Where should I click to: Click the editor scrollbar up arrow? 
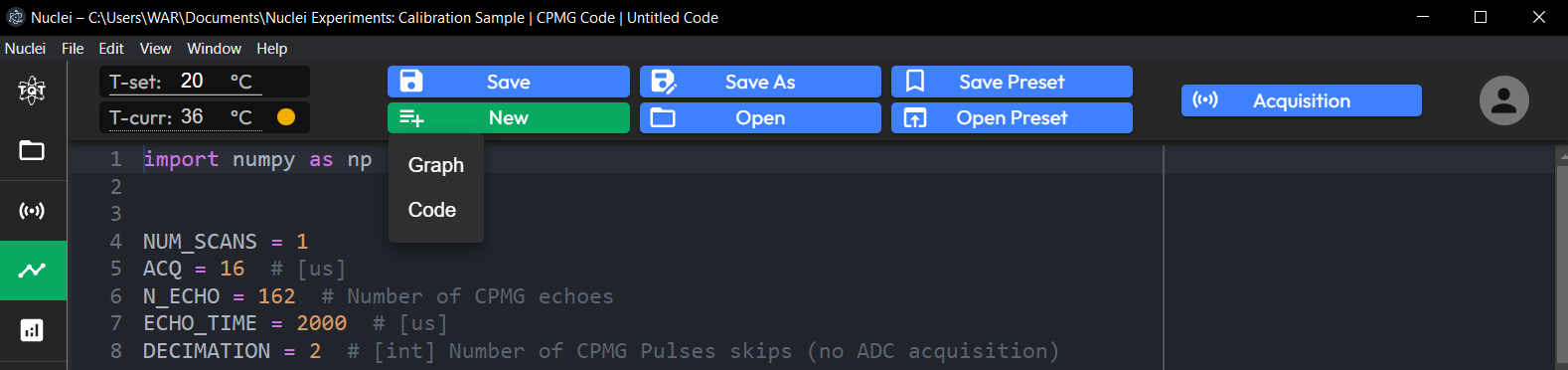[x=1562, y=156]
